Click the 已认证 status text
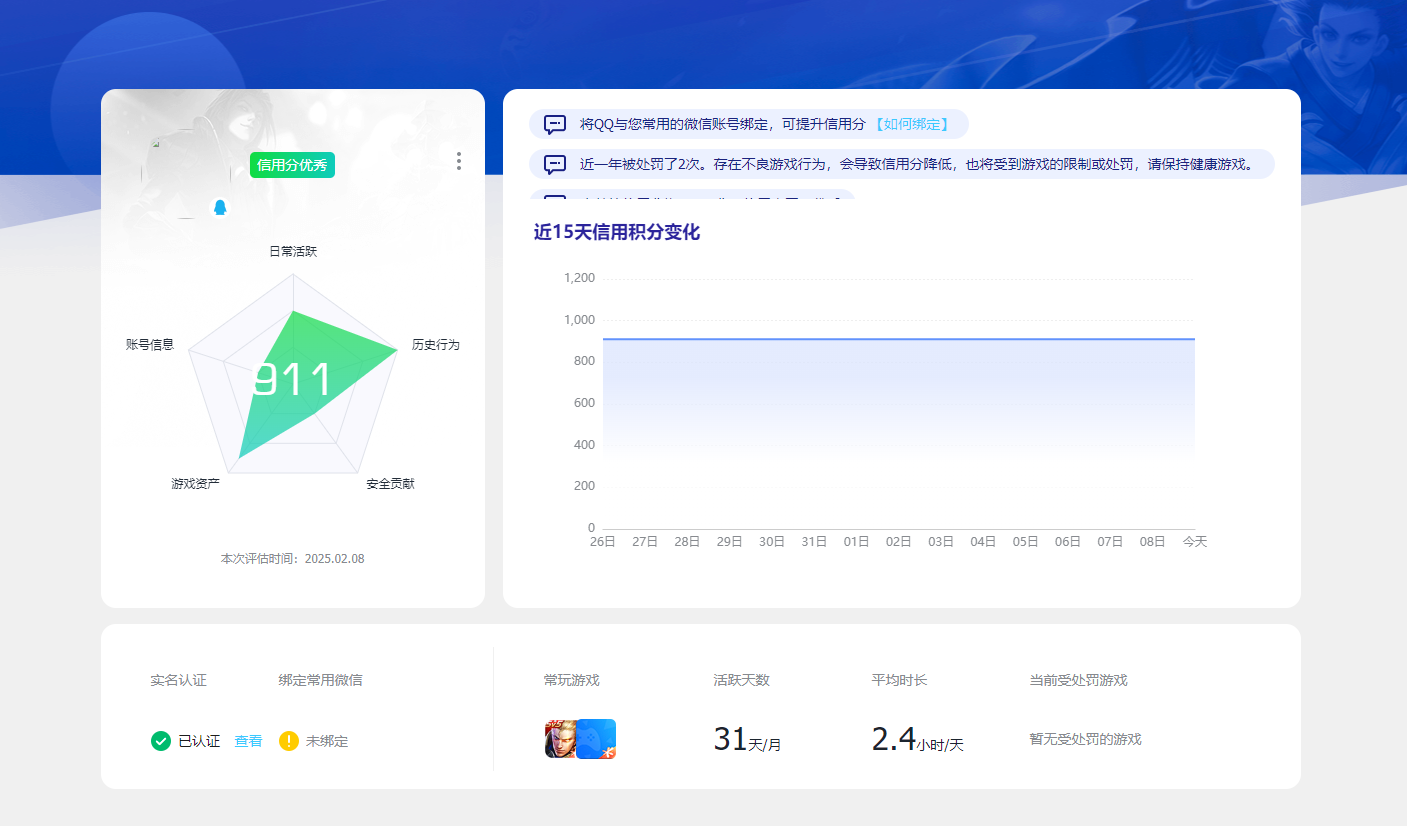Viewport: 1407px width, 826px height. tap(199, 742)
